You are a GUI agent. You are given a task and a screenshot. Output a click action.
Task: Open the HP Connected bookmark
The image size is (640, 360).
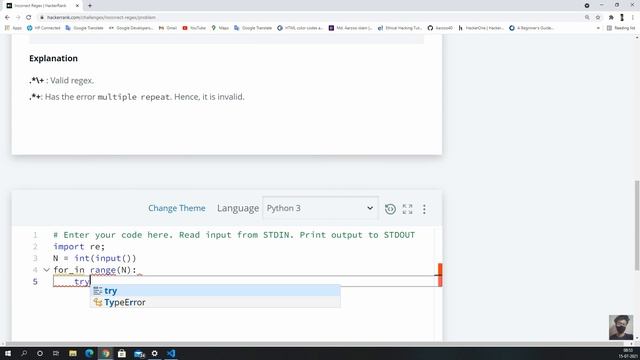43,28
